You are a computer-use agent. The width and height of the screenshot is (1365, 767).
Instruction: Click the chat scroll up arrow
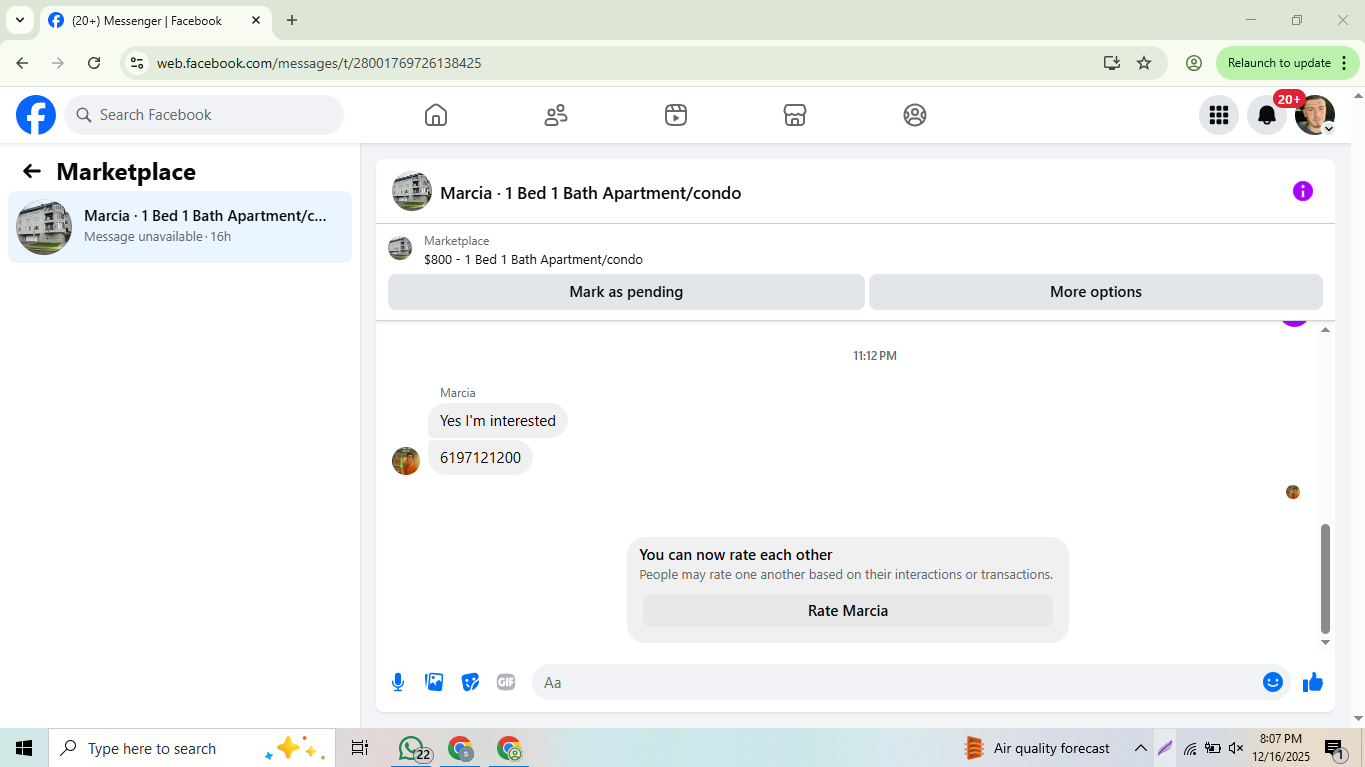[x=1326, y=329]
